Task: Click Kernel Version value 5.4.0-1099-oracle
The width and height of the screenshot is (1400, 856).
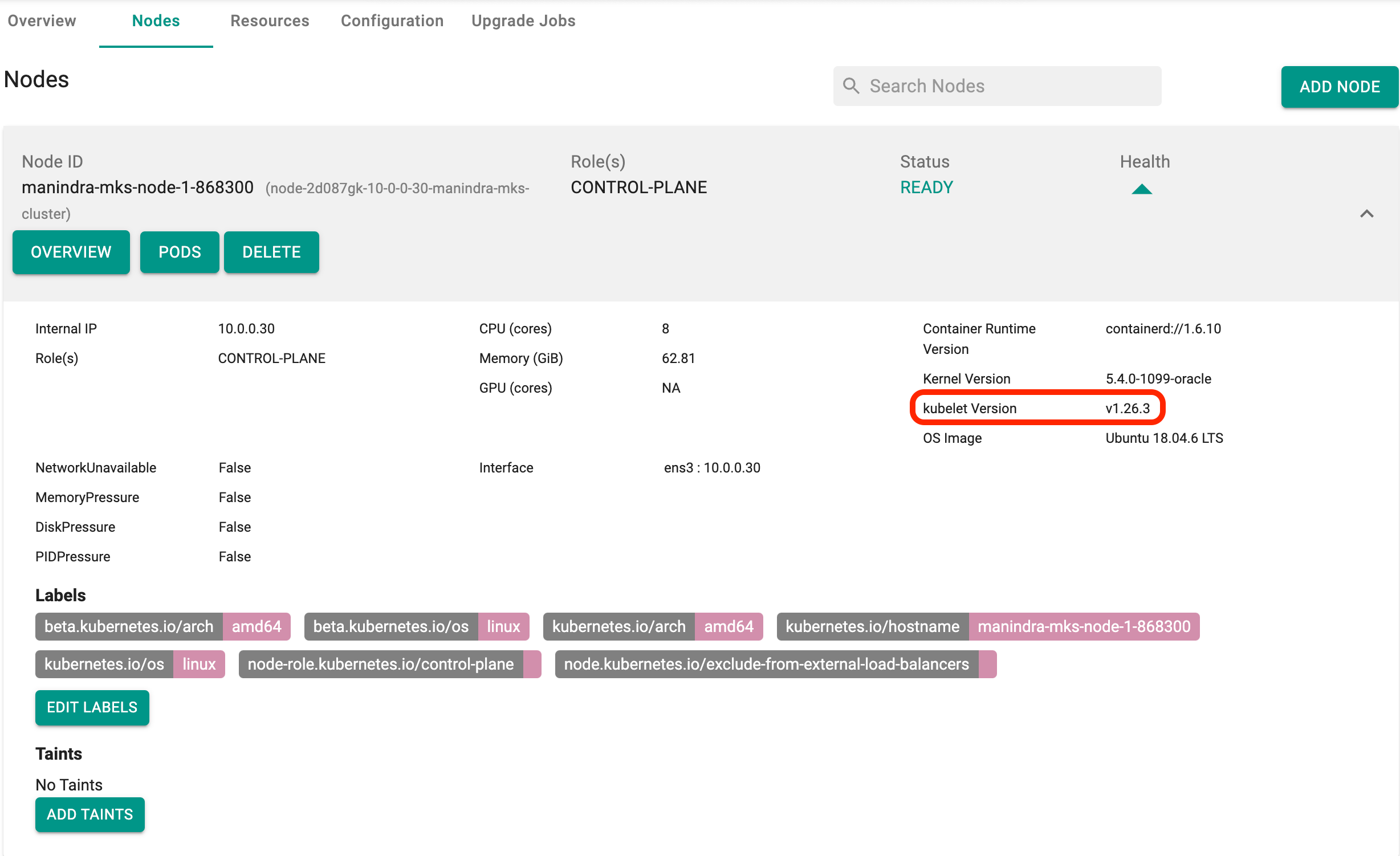Action: [x=1158, y=379]
